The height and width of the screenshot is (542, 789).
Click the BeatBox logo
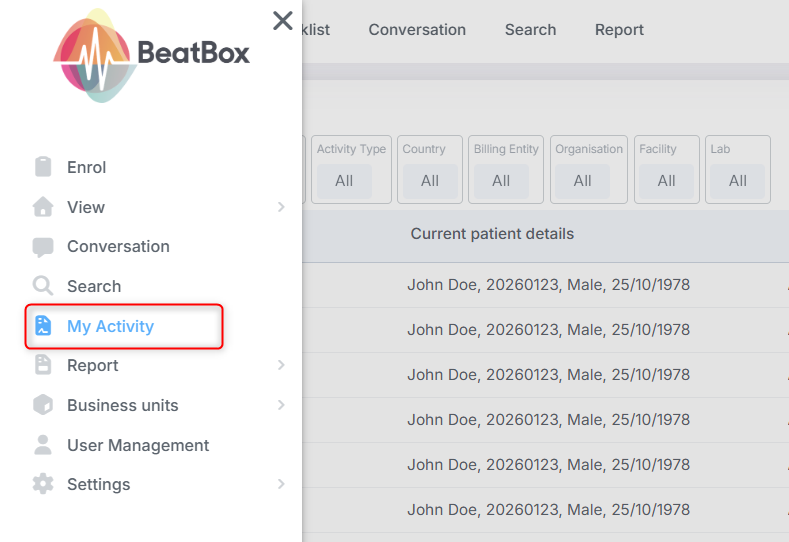(x=151, y=55)
